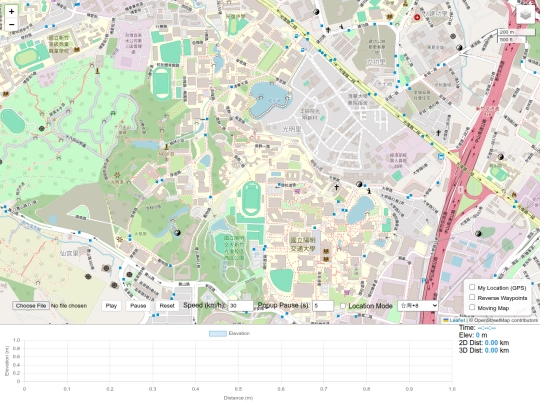The width and height of the screenshot is (540, 405).
Task: Click the 2D Dist 0.00 value
Action: [491, 343]
